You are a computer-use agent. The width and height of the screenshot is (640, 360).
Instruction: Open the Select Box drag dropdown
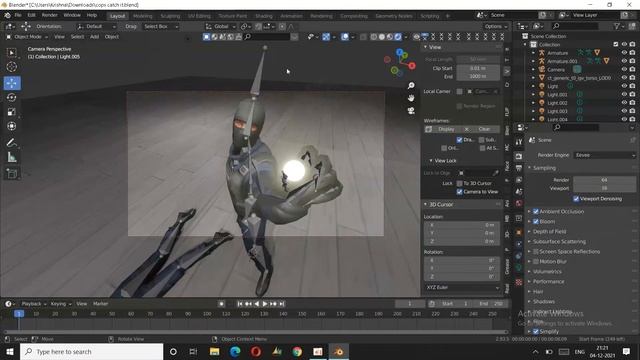[x=161, y=26]
